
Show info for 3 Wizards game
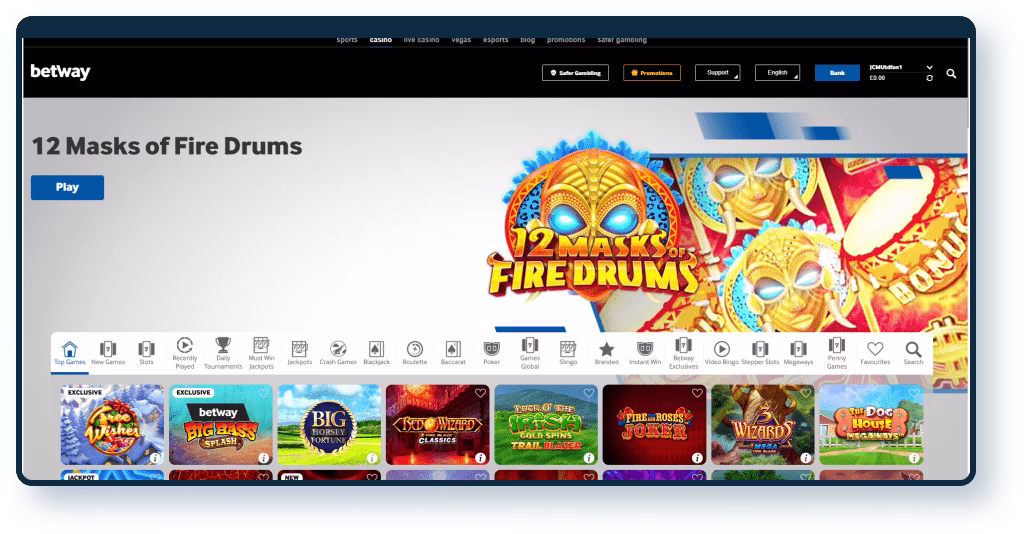point(805,458)
